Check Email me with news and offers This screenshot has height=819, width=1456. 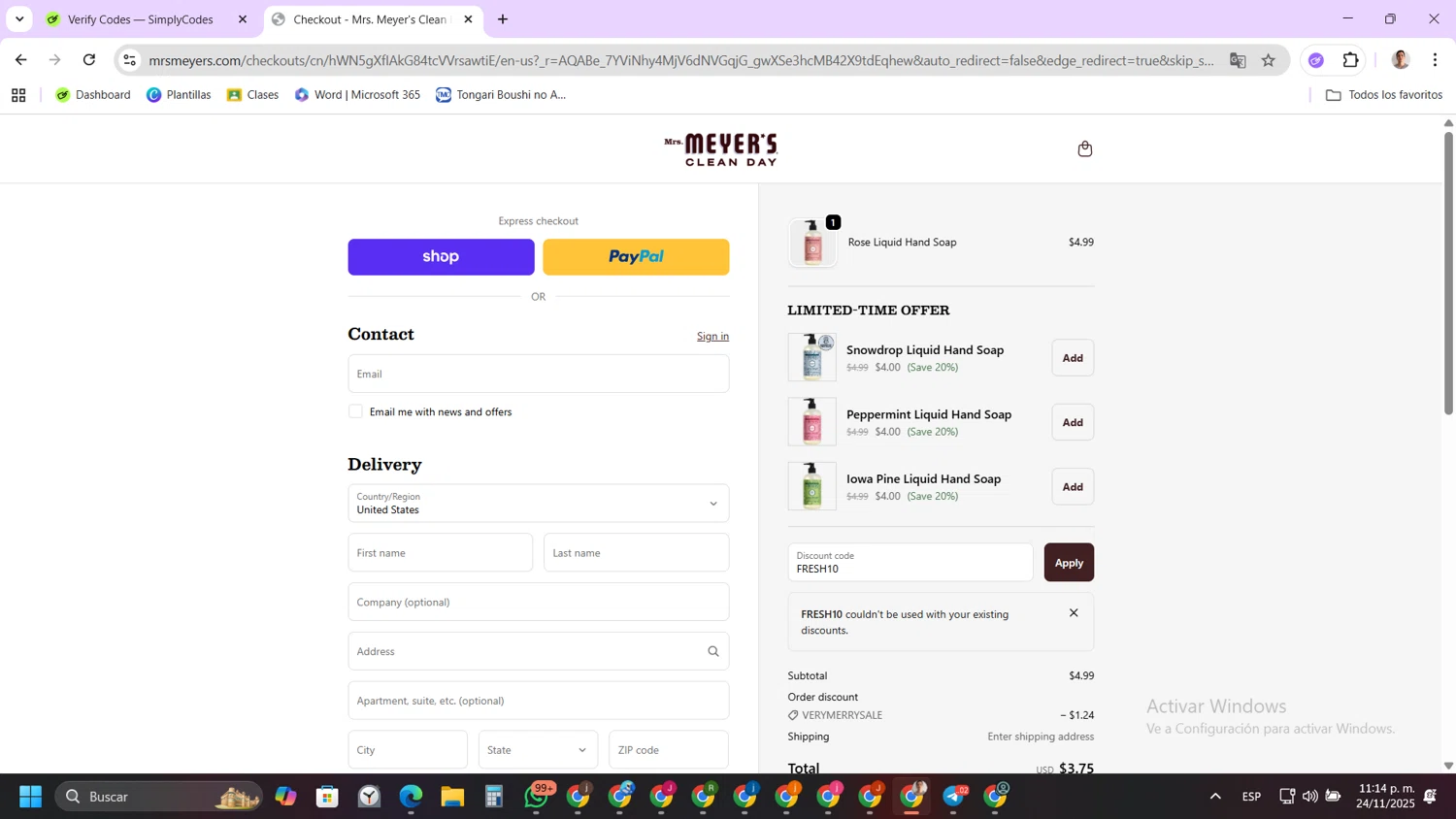355,411
